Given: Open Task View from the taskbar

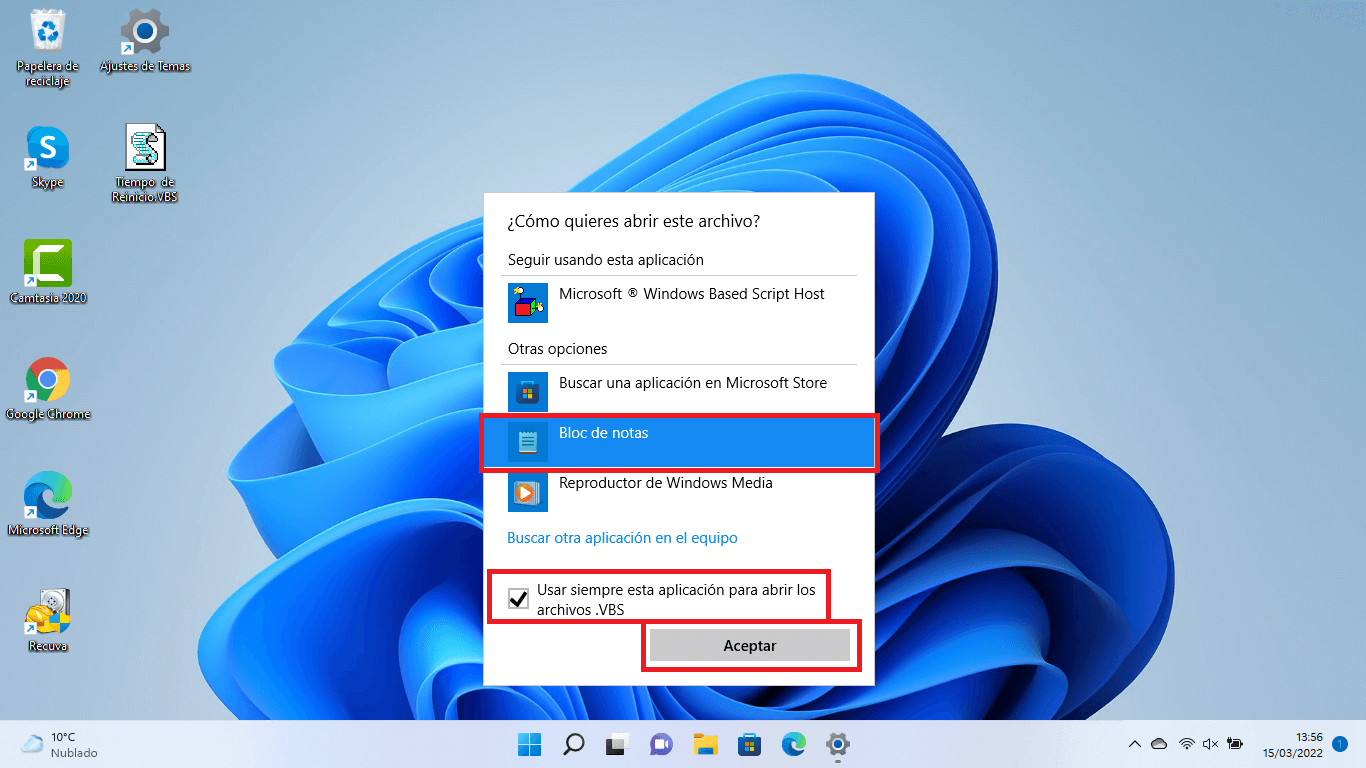Looking at the screenshot, I should click(x=617, y=744).
